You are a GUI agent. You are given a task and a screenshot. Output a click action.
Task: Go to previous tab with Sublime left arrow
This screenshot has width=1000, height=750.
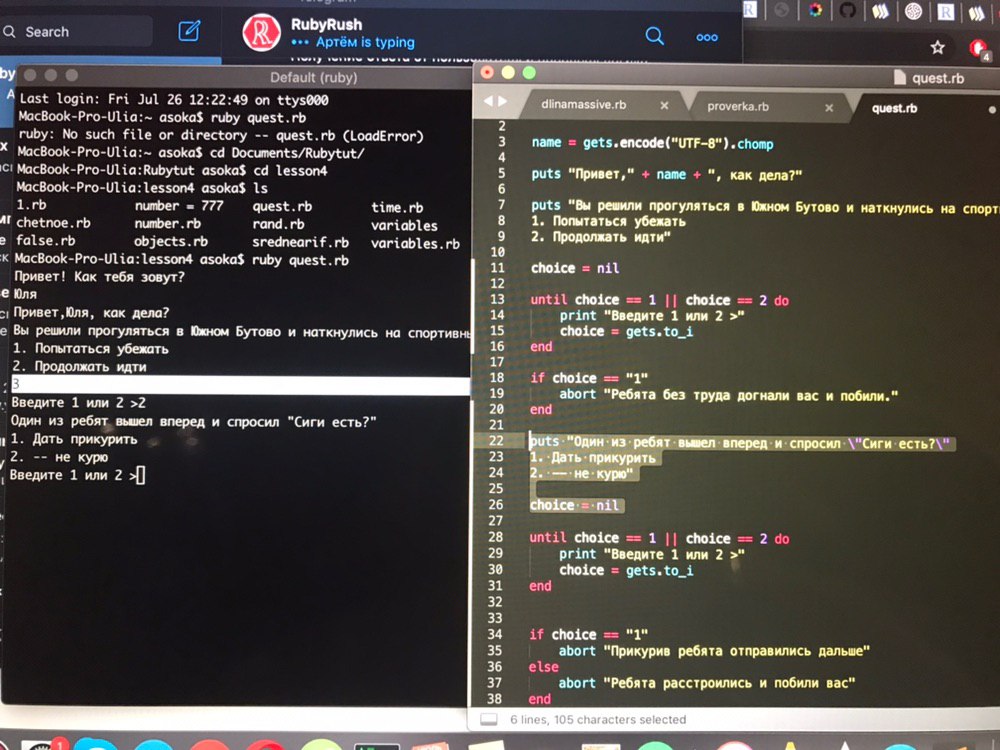(x=489, y=101)
